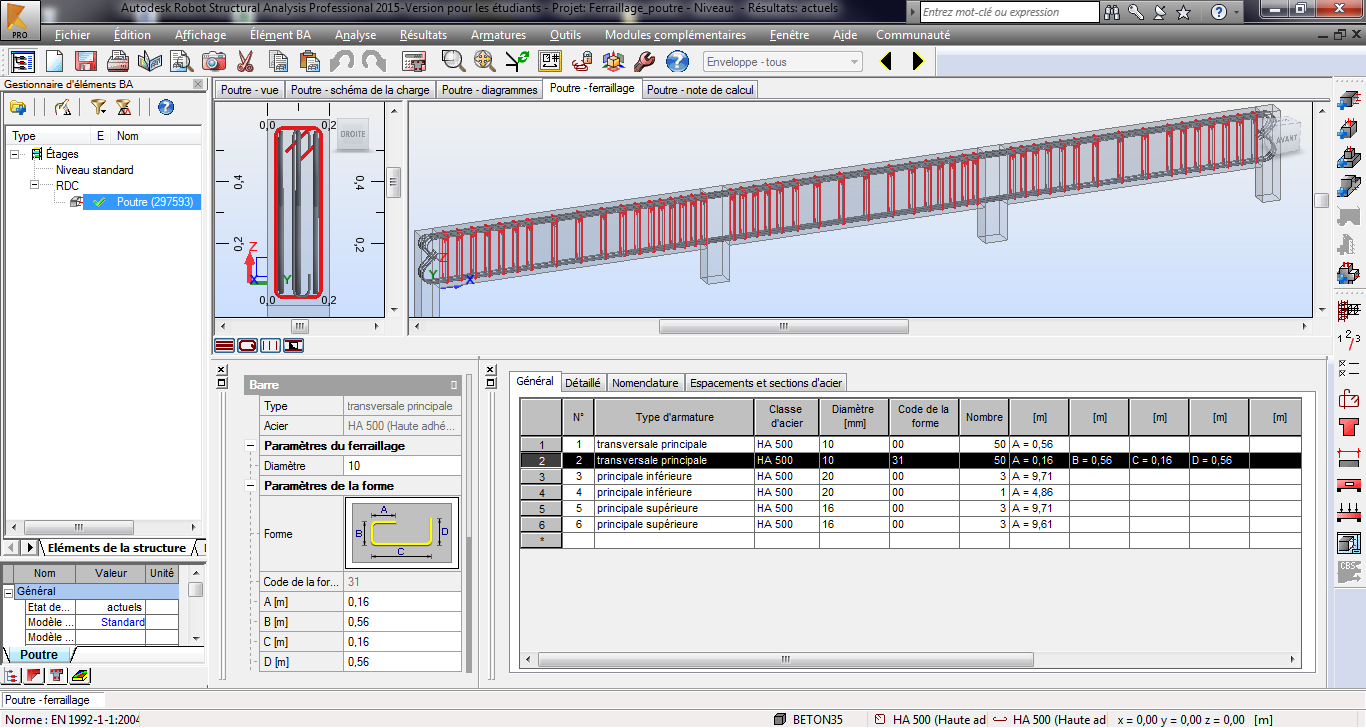Select Niveau standard in the tree
1366x728 pixels.
94,170
